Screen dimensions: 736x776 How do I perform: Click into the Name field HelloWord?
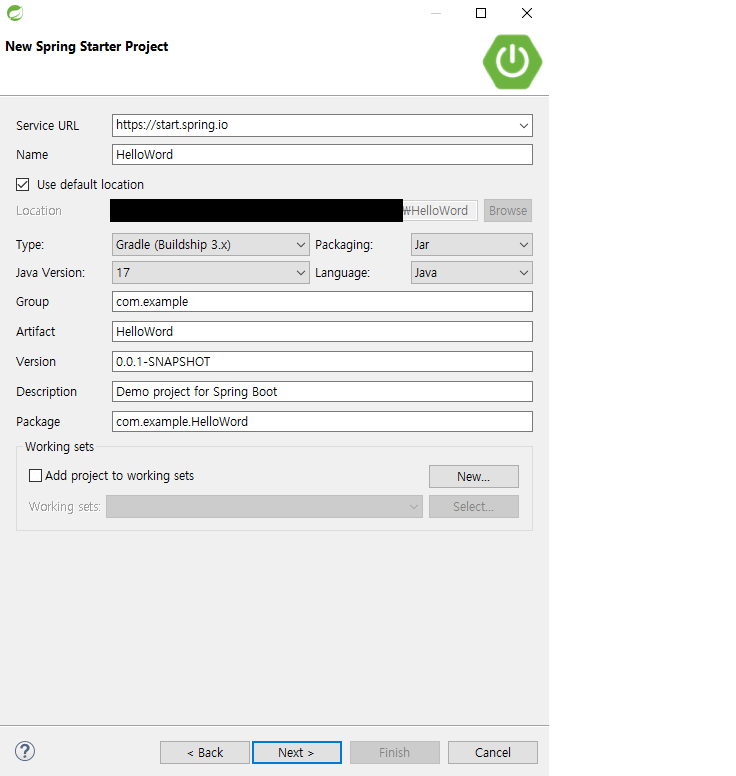pyautogui.click(x=322, y=155)
